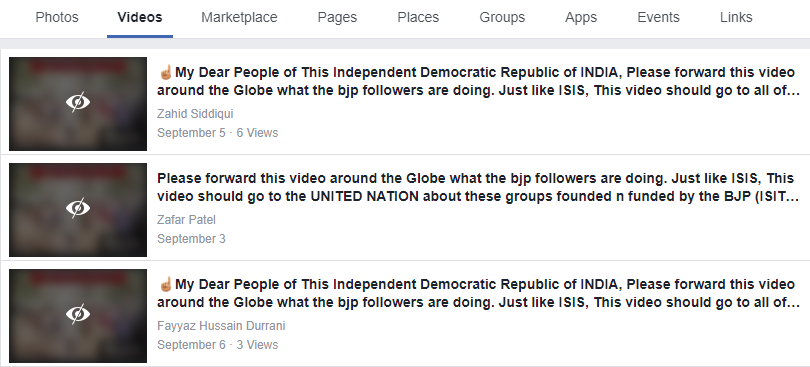The image size is (810, 367).
Task: Open Fayyaz Hussain Durrani's profile link
Action: (221, 326)
